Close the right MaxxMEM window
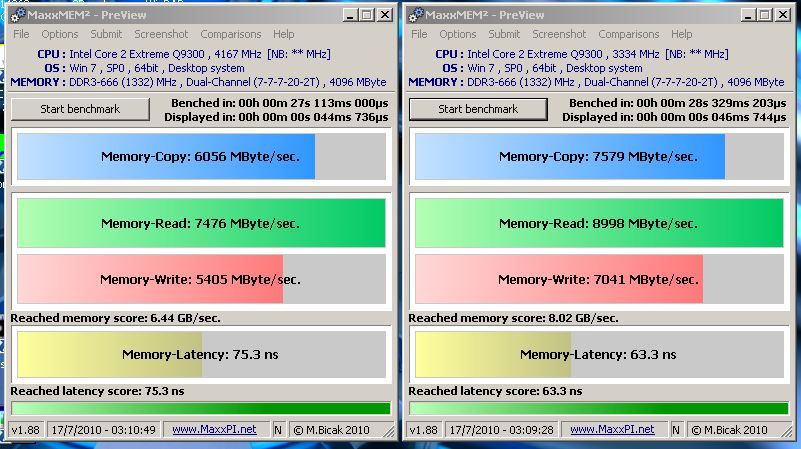Viewport: 801px width, 449px height. [x=783, y=15]
